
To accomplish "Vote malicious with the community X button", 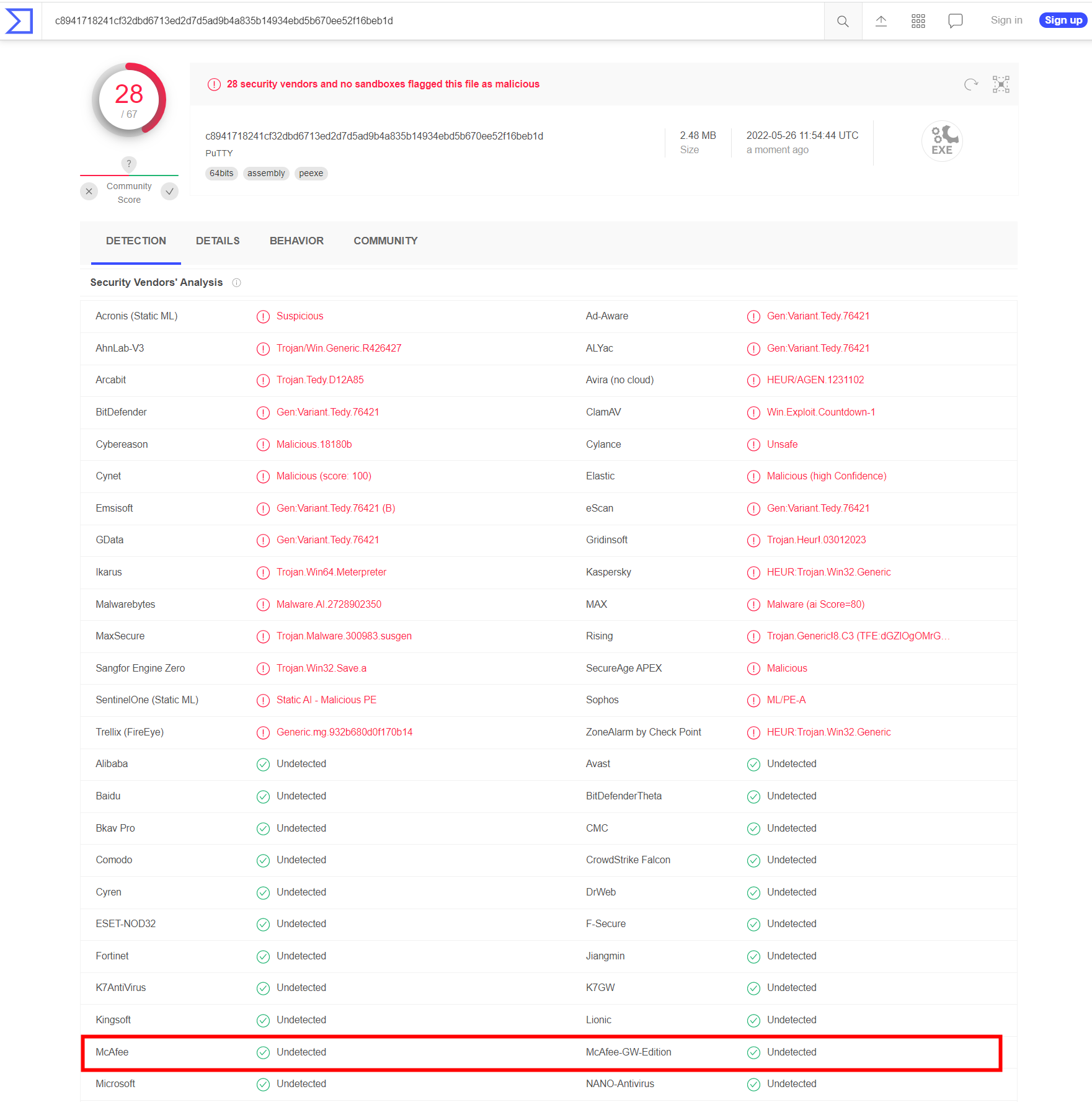I will pos(89,192).
